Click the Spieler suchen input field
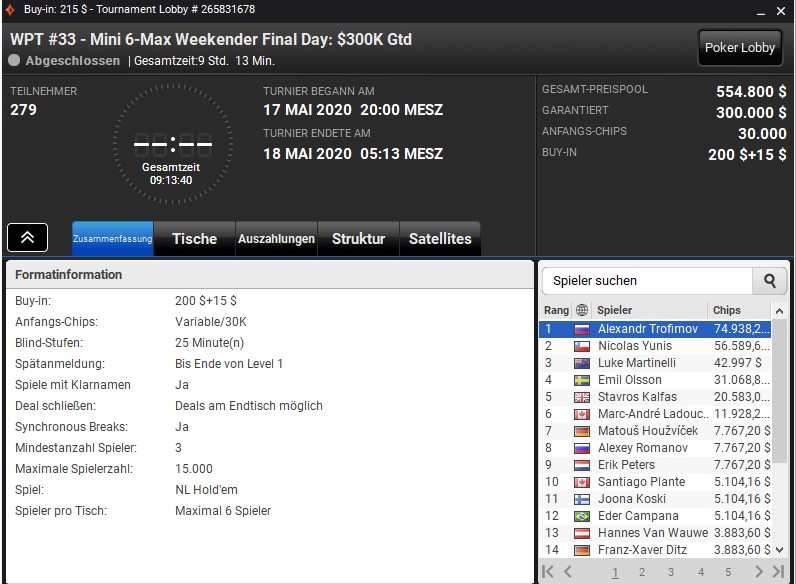Viewport: 796px width, 584px height. 647,281
